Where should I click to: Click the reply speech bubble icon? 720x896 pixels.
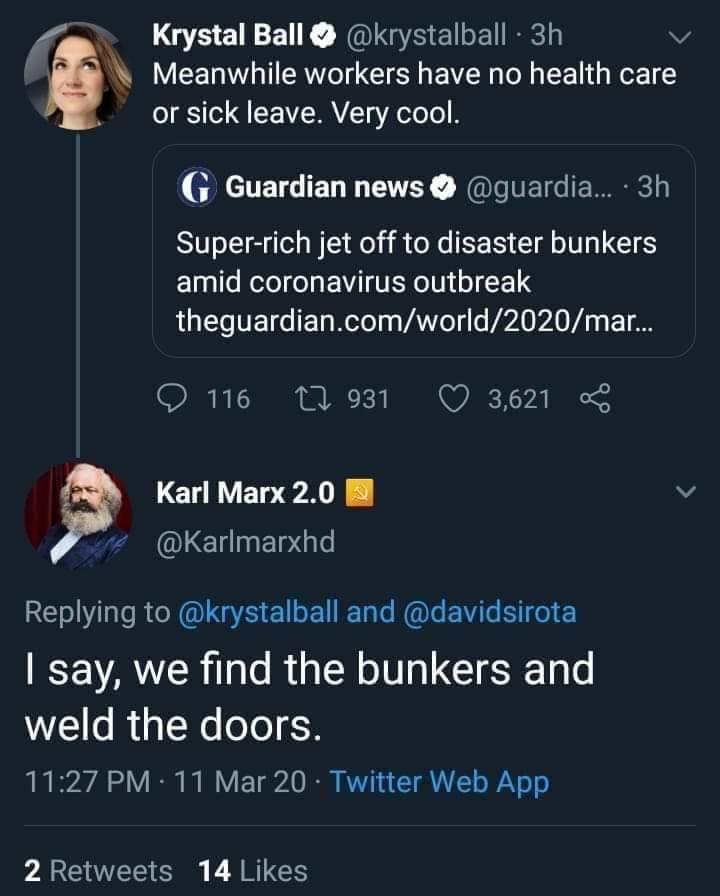176,399
